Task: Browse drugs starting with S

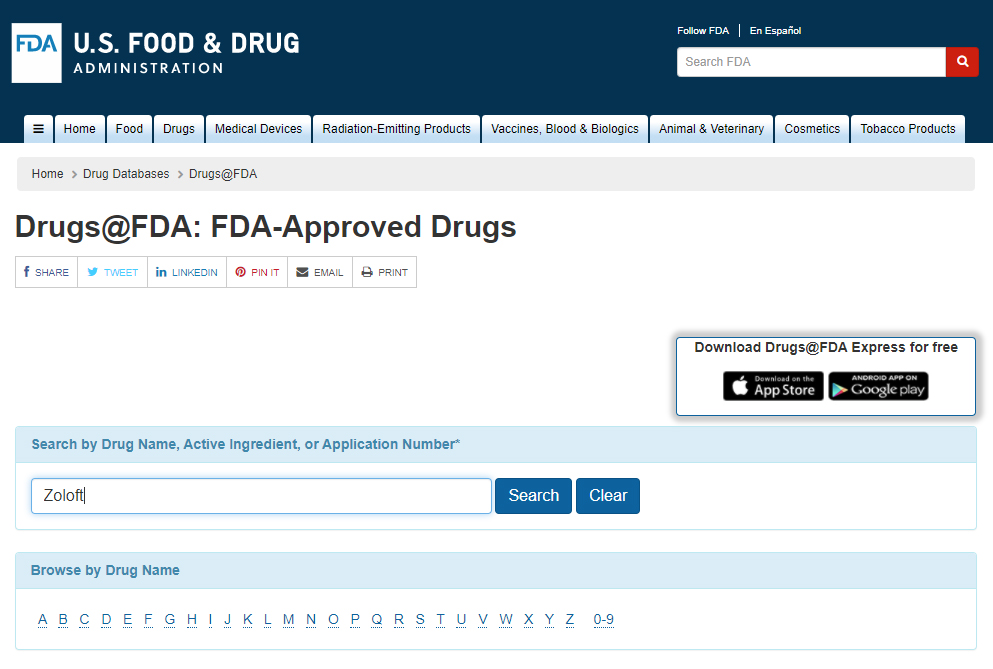Action: tap(420, 620)
